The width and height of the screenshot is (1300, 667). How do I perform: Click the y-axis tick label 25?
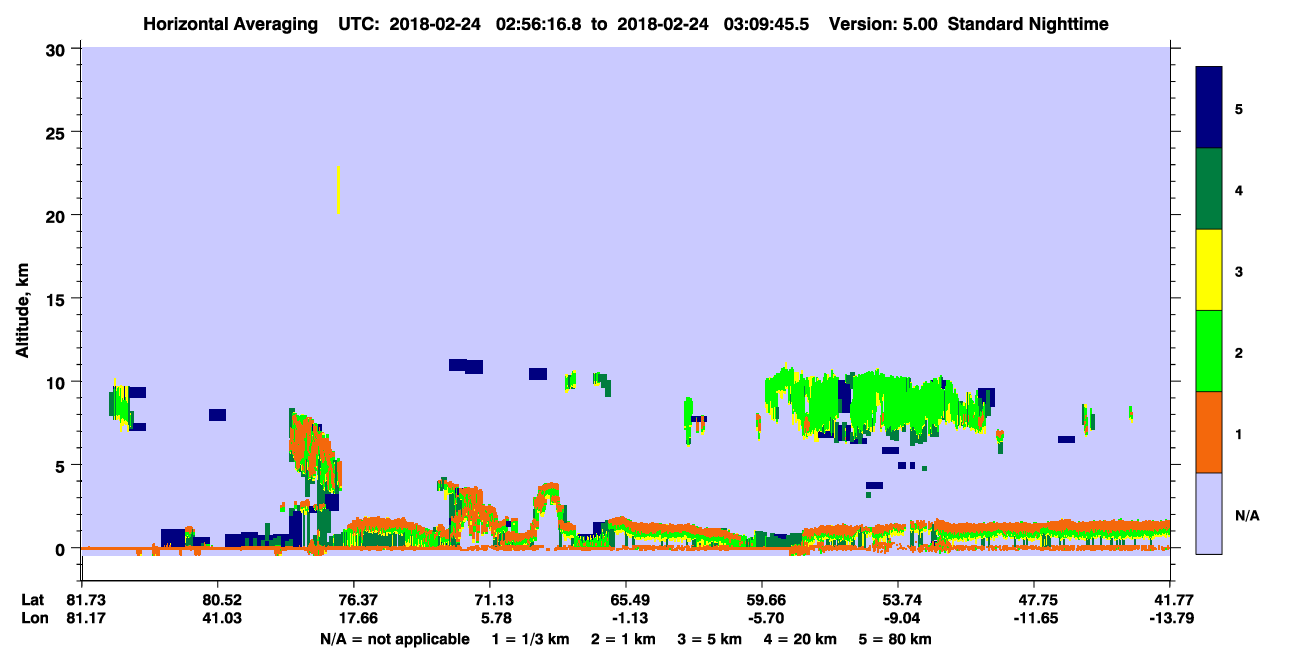click(58, 132)
